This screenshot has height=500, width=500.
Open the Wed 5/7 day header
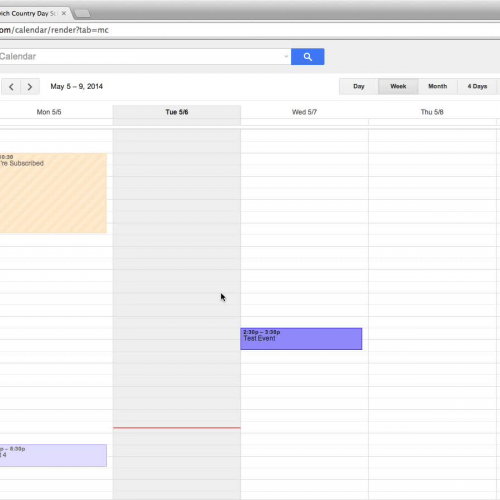[x=304, y=112]
